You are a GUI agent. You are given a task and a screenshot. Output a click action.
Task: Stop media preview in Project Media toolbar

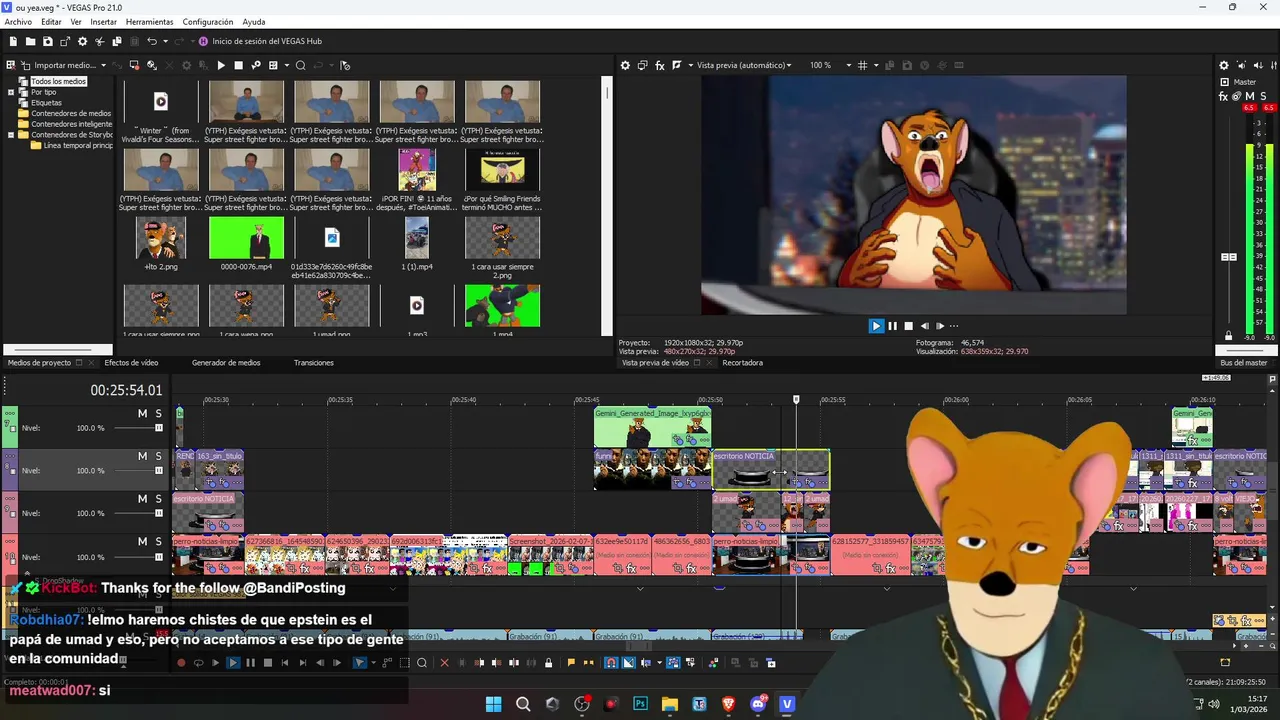coord(238,65)
